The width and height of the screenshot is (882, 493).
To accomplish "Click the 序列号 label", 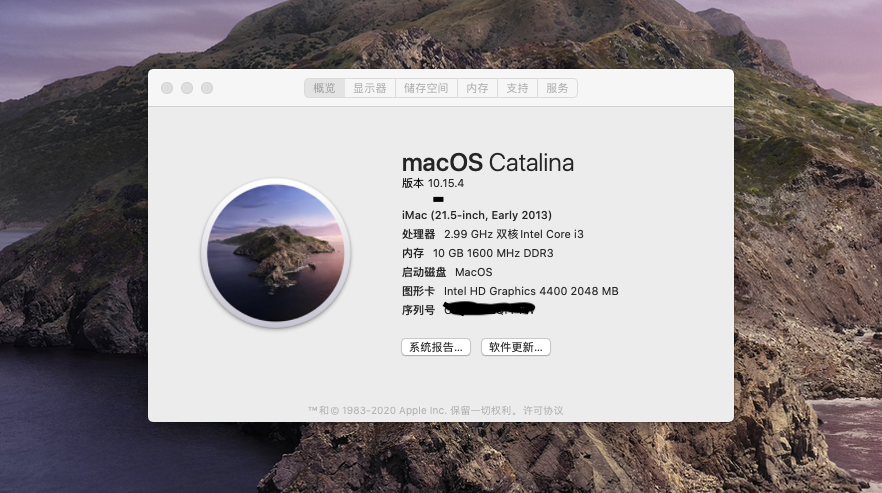I will (x=418, y=310).
